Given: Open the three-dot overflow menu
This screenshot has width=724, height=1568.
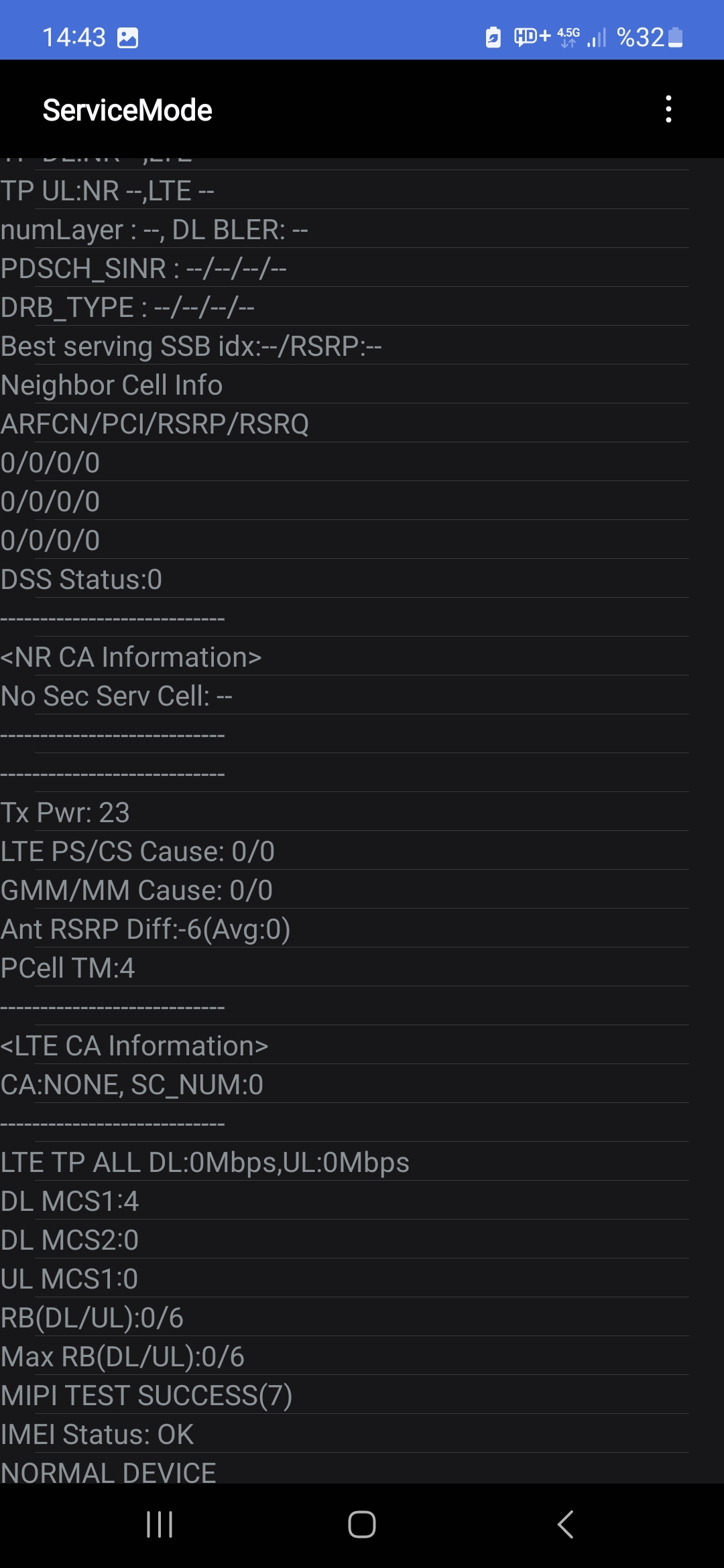Looking at the screenshot, I should [668, 109].
